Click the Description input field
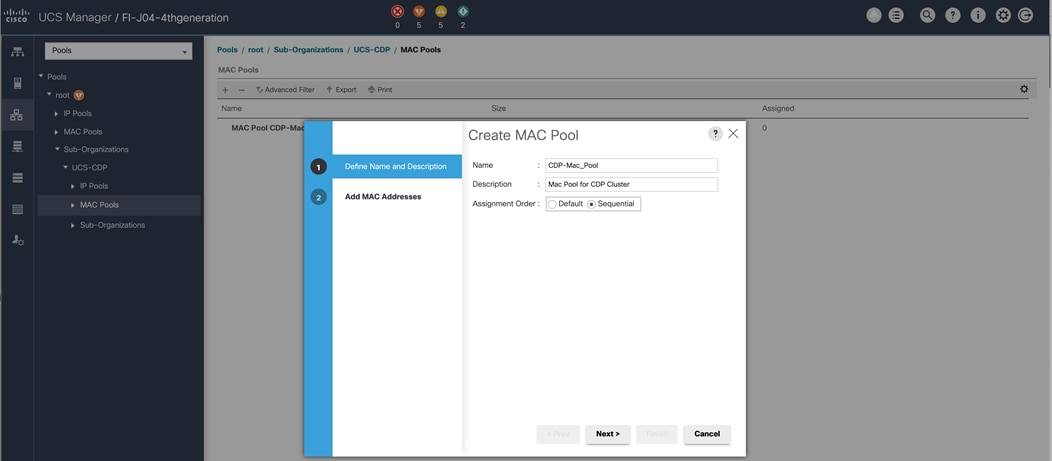The height and width of the screenshot is (461, 1052). (631, 185)
